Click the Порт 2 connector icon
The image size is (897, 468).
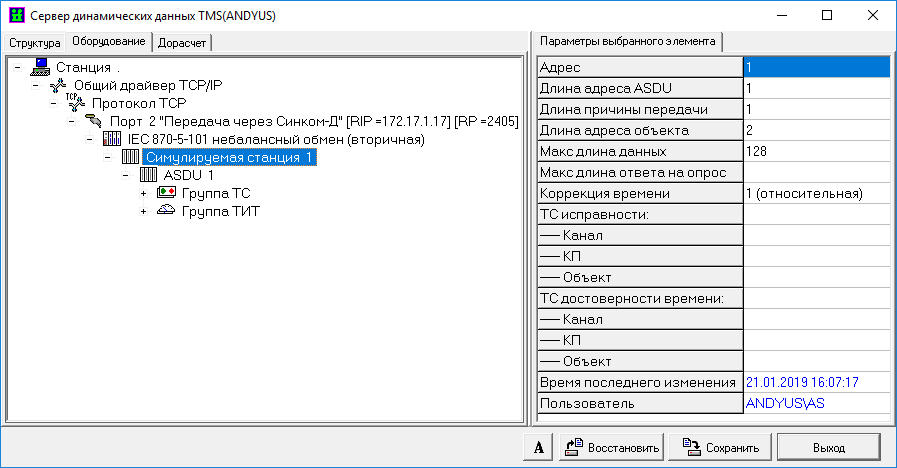click(94, 121)
